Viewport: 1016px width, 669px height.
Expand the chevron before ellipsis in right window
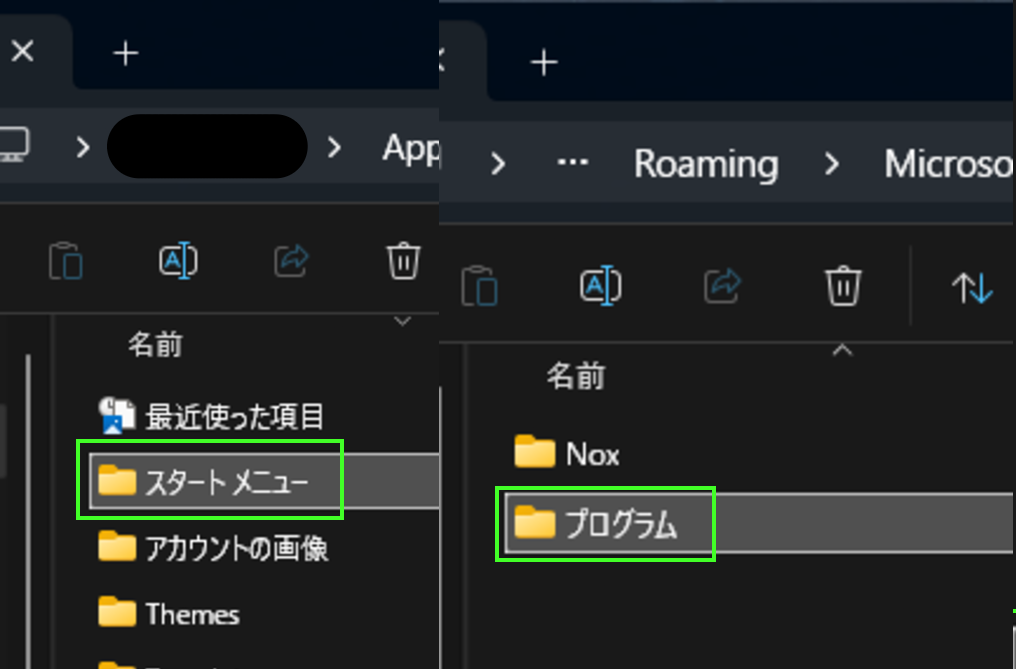(x=498, y=164)
